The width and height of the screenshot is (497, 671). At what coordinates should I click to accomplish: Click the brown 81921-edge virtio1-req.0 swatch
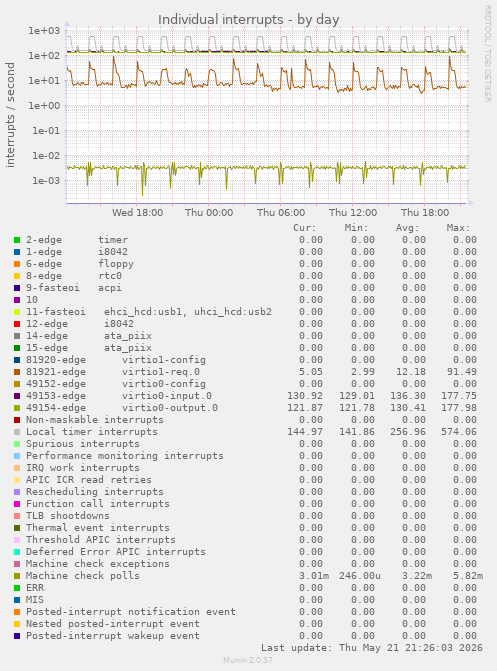(17, 372)
